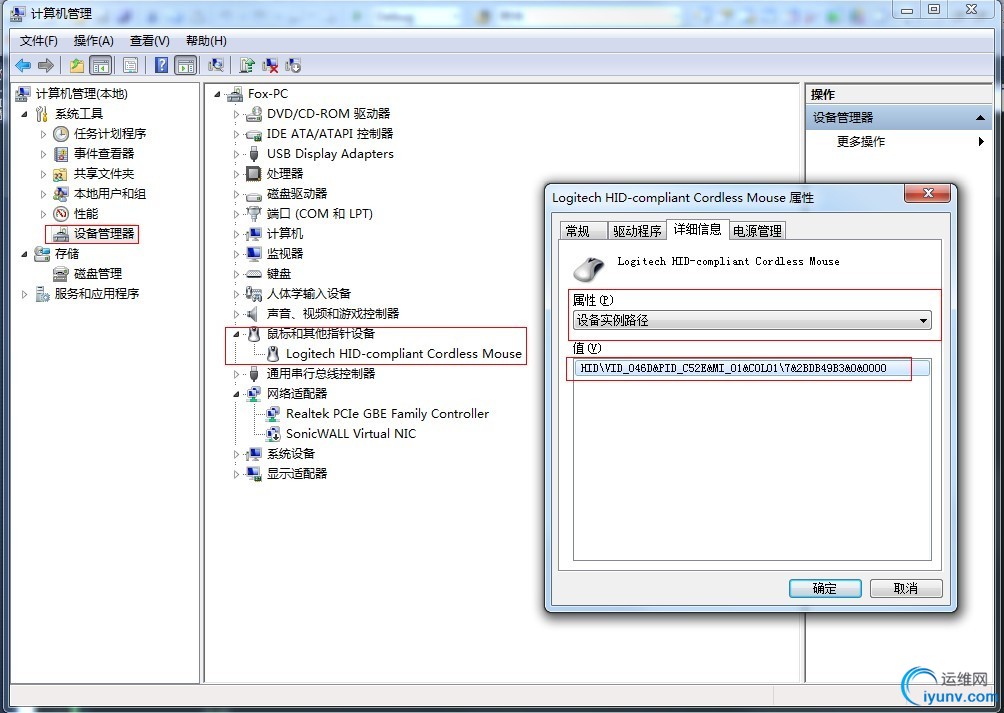Select SonicWALL Virtual NIC adapter

point(351,434)
